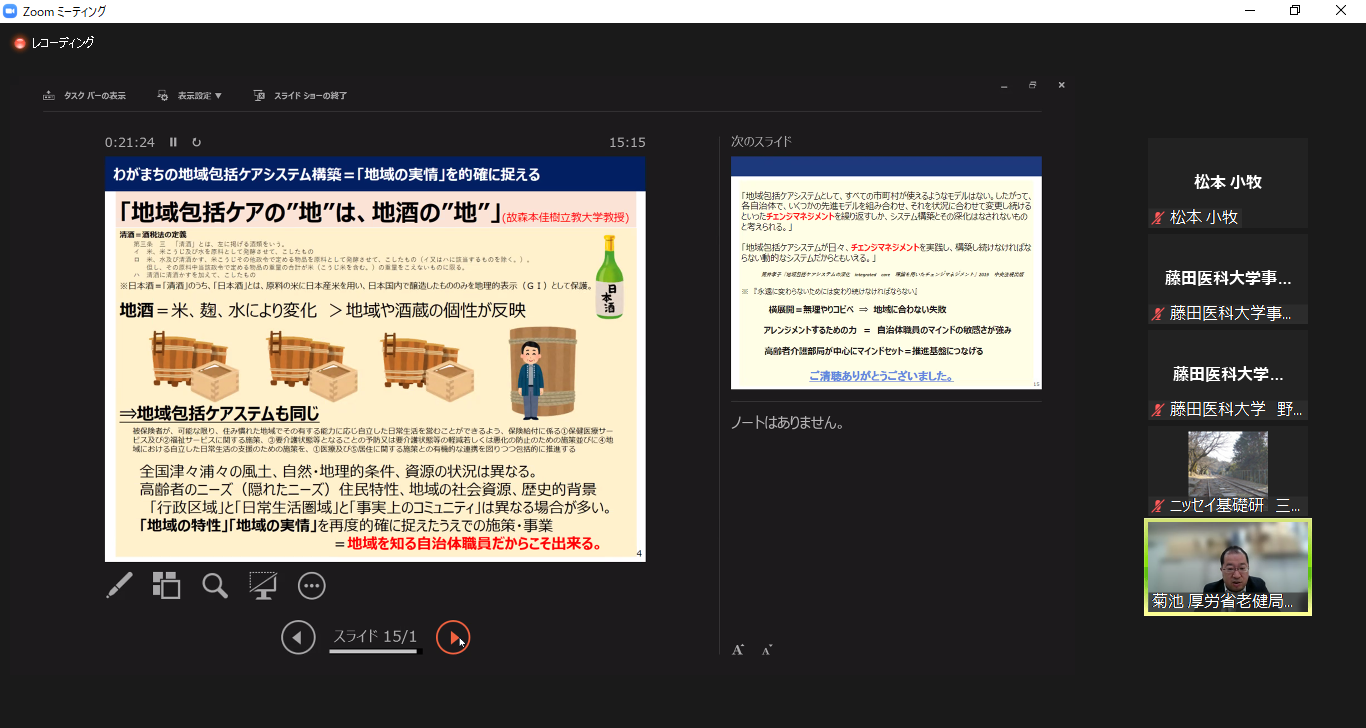This screenshot has height=728, width=1366.
Task: Click the ニッセイ基礎研 participant video tile
Action: [x=1227, y=470]
